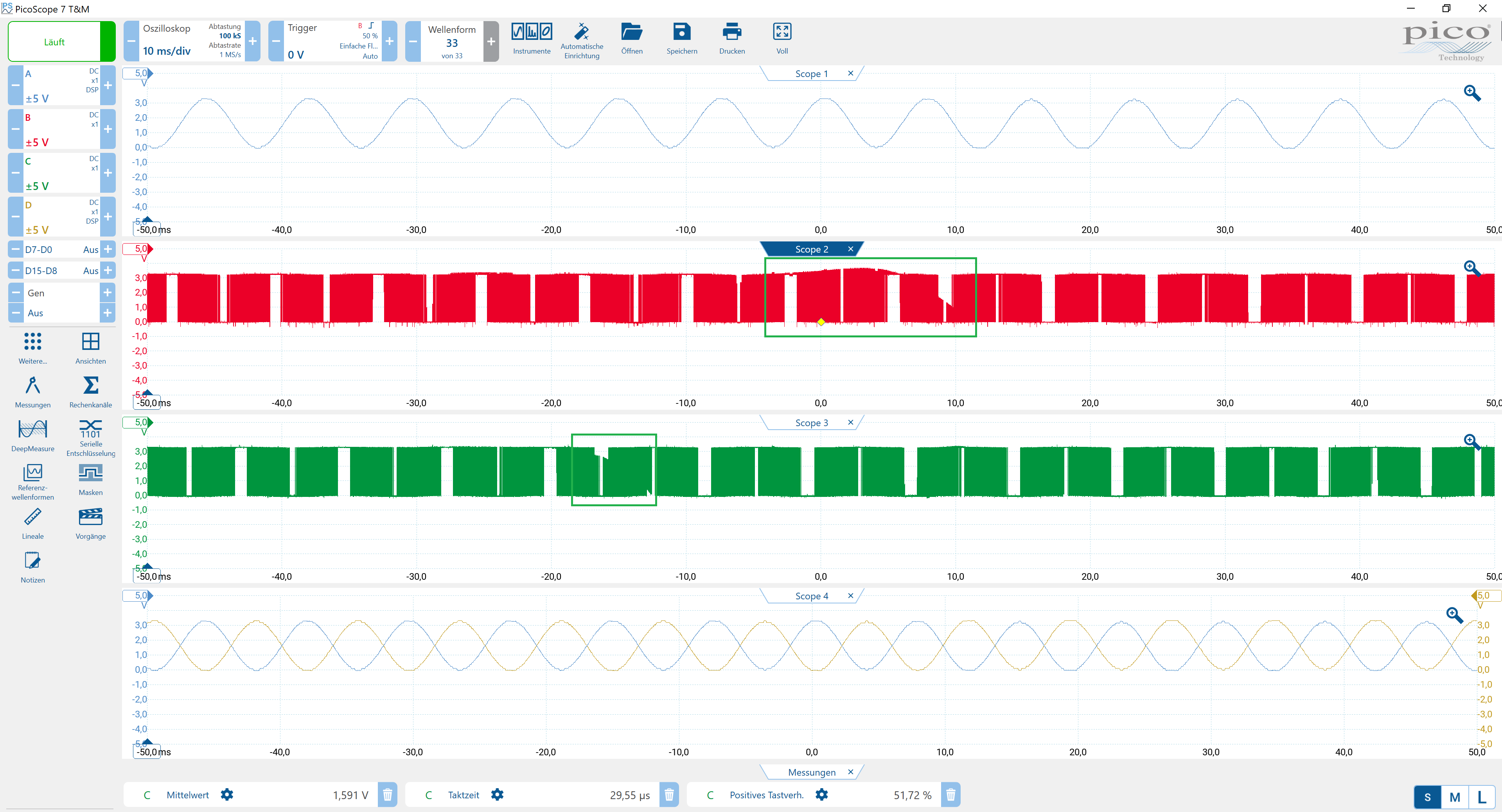The height and width of the screenshot is (812, 1502).
Task: Click Scope 2 zoom magnifier
Action: [1471, 267]
